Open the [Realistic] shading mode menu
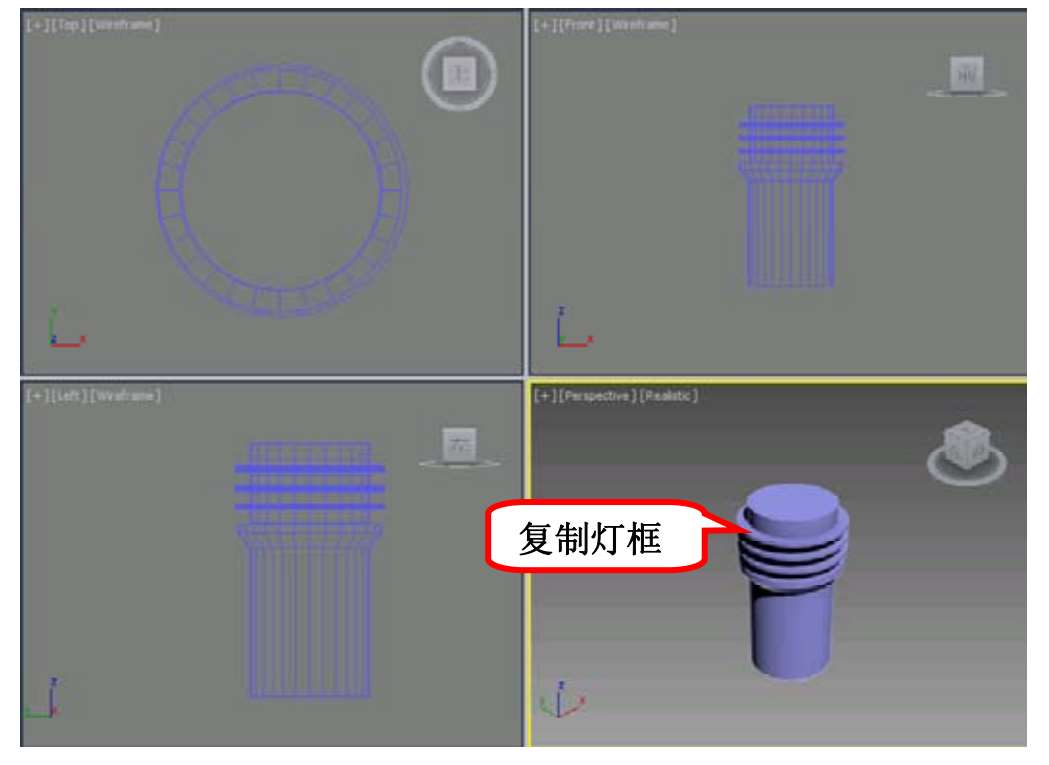Viewport: 1049px width, 765px height. [x=668, y=396]
